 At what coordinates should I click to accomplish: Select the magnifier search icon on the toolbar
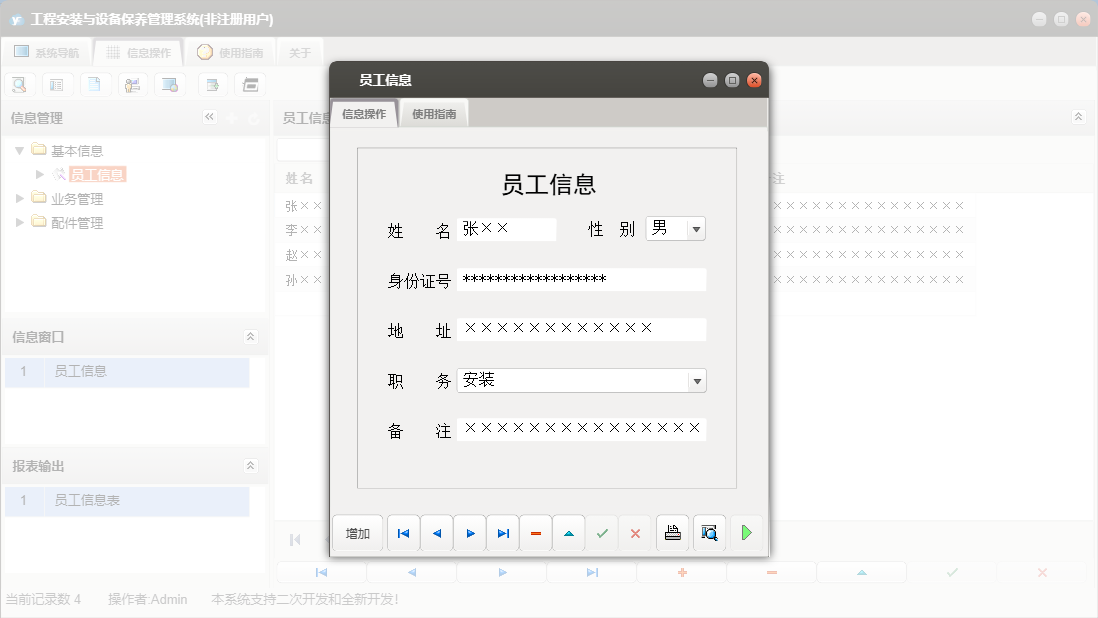[x=19, y=84]
